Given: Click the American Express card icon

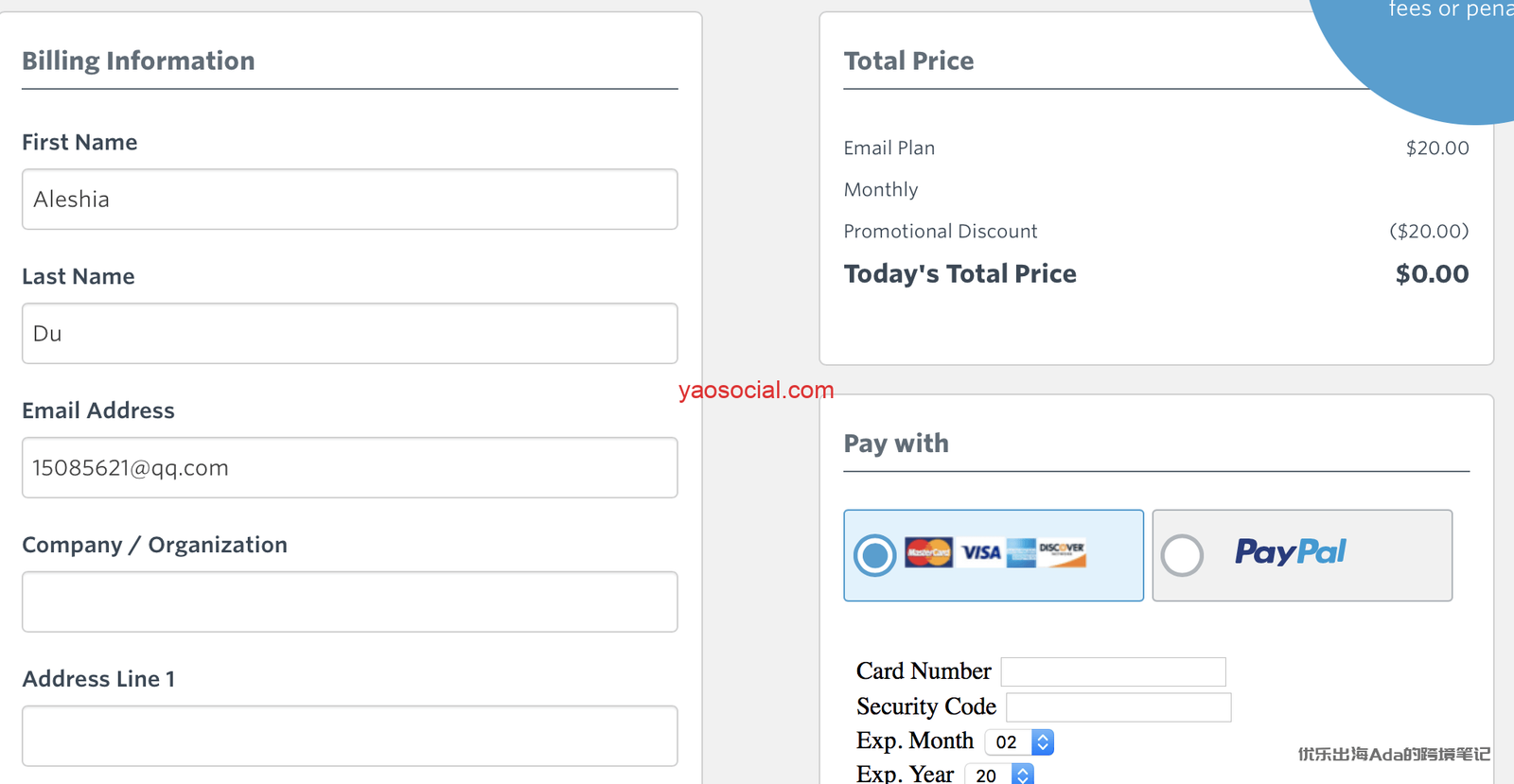Looking at the screenshot, I should [x=1021, y=552].
